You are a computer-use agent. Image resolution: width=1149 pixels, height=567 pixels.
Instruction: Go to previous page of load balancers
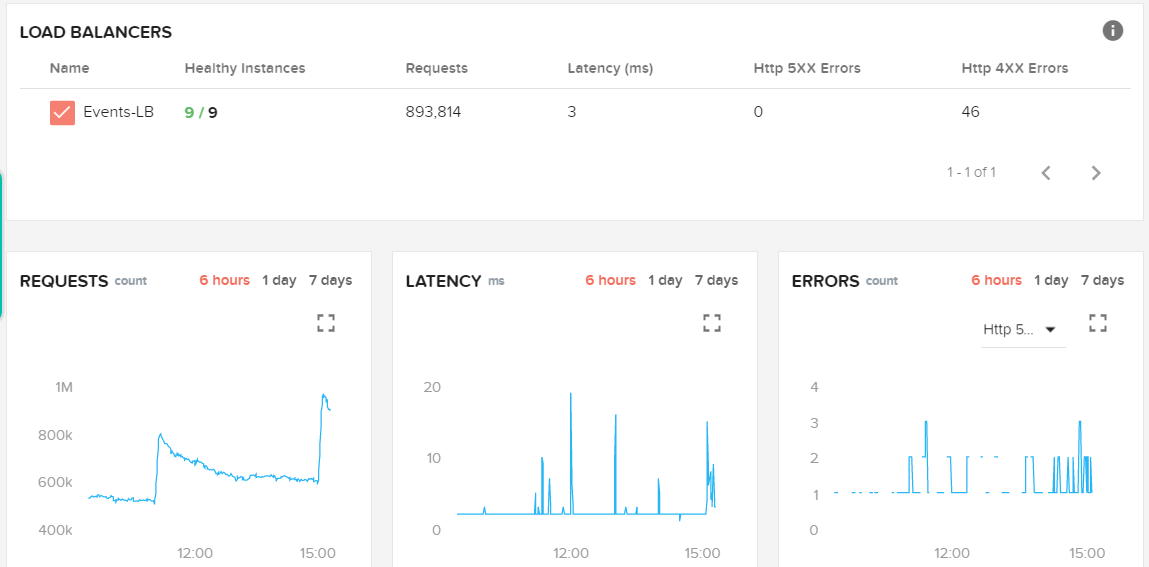[x=1046, y=173]
